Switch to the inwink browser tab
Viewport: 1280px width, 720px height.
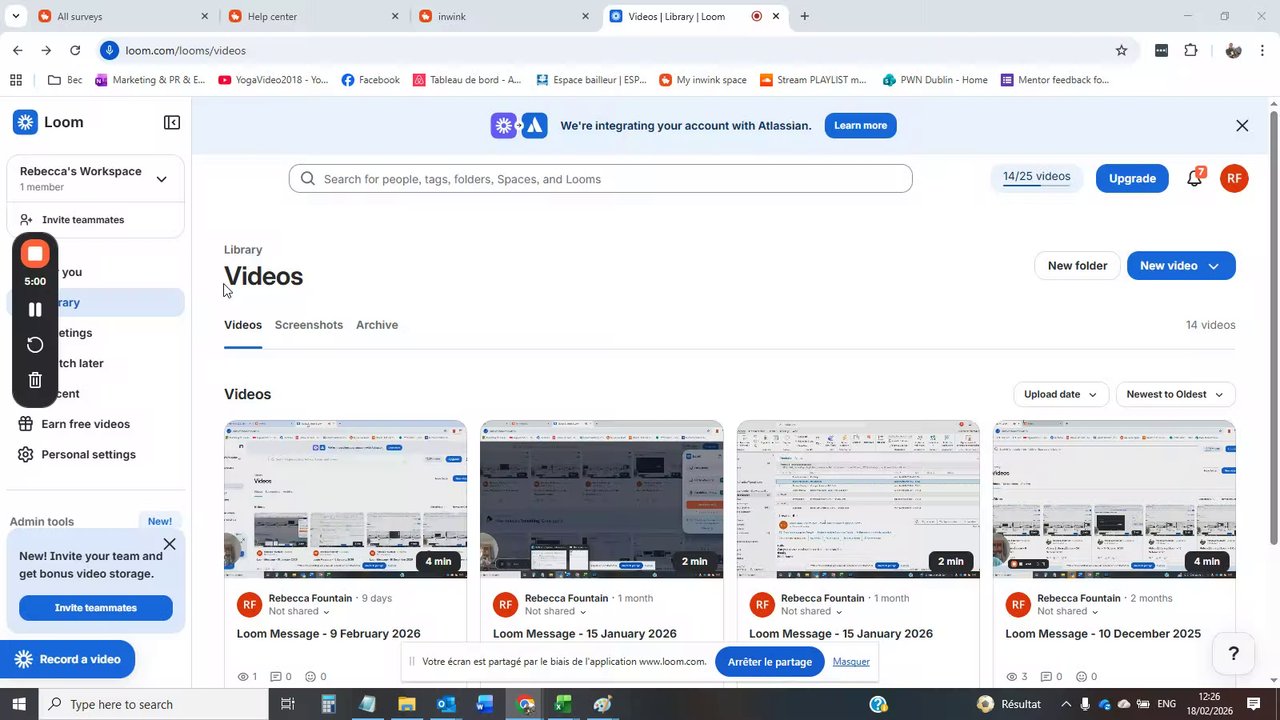tap(503, 16)
